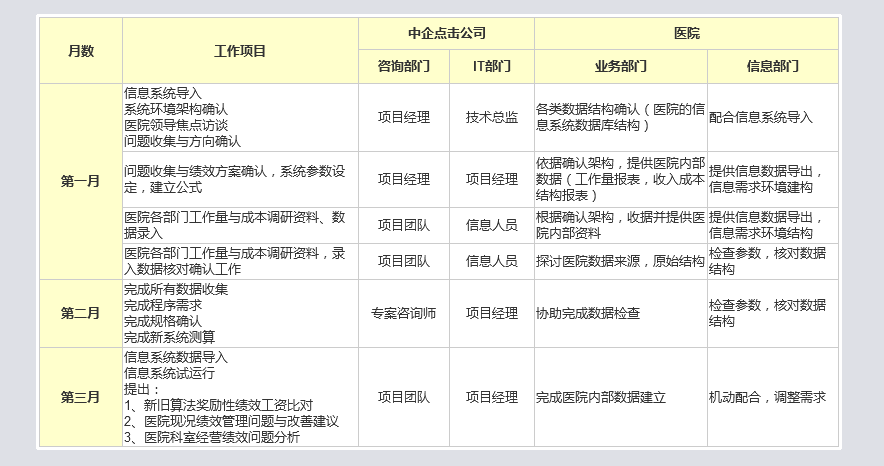
Task: Click the 业务部门 sub-header
Action: 621,66
